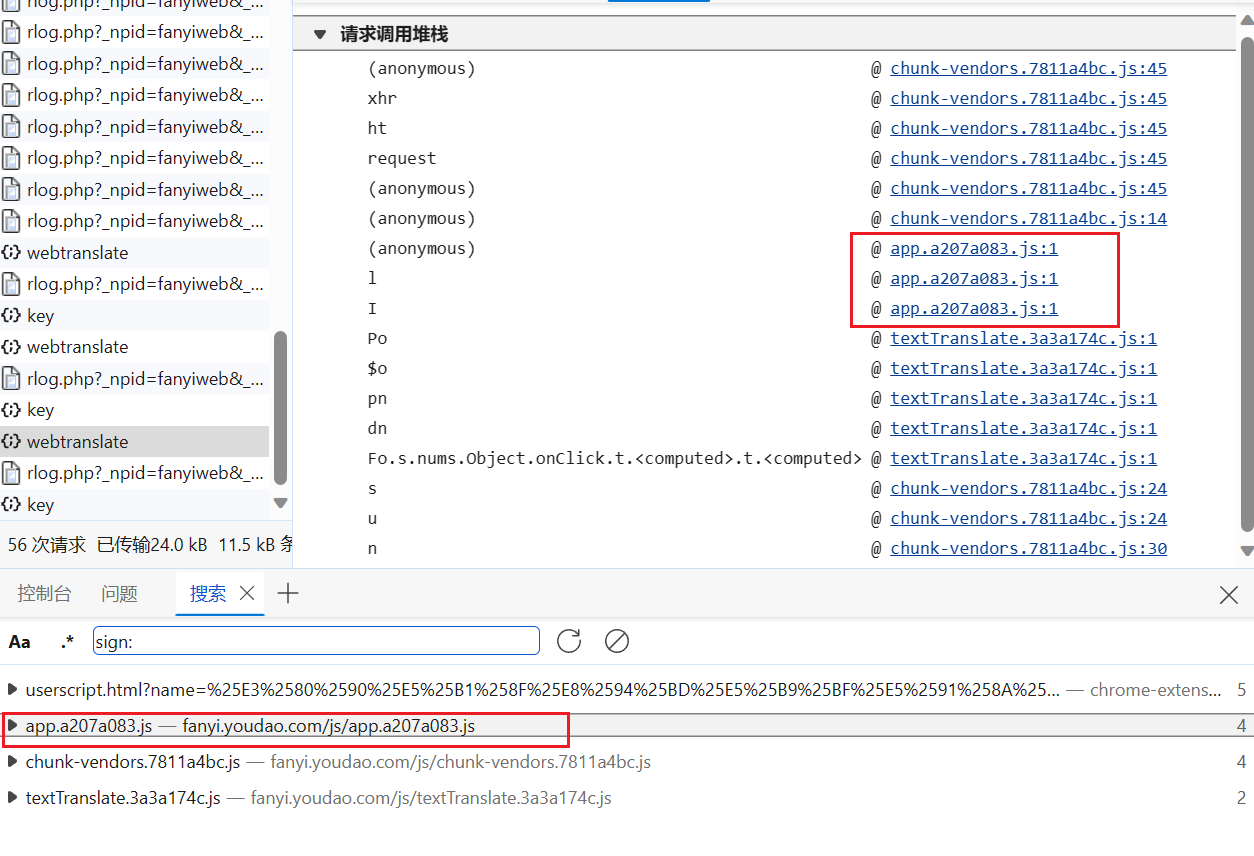Click the fanyi.youdao.com/js/chunk-vendors.7811a4bc.js path text
Screen dimensions: 1254x856
[461, 762]
